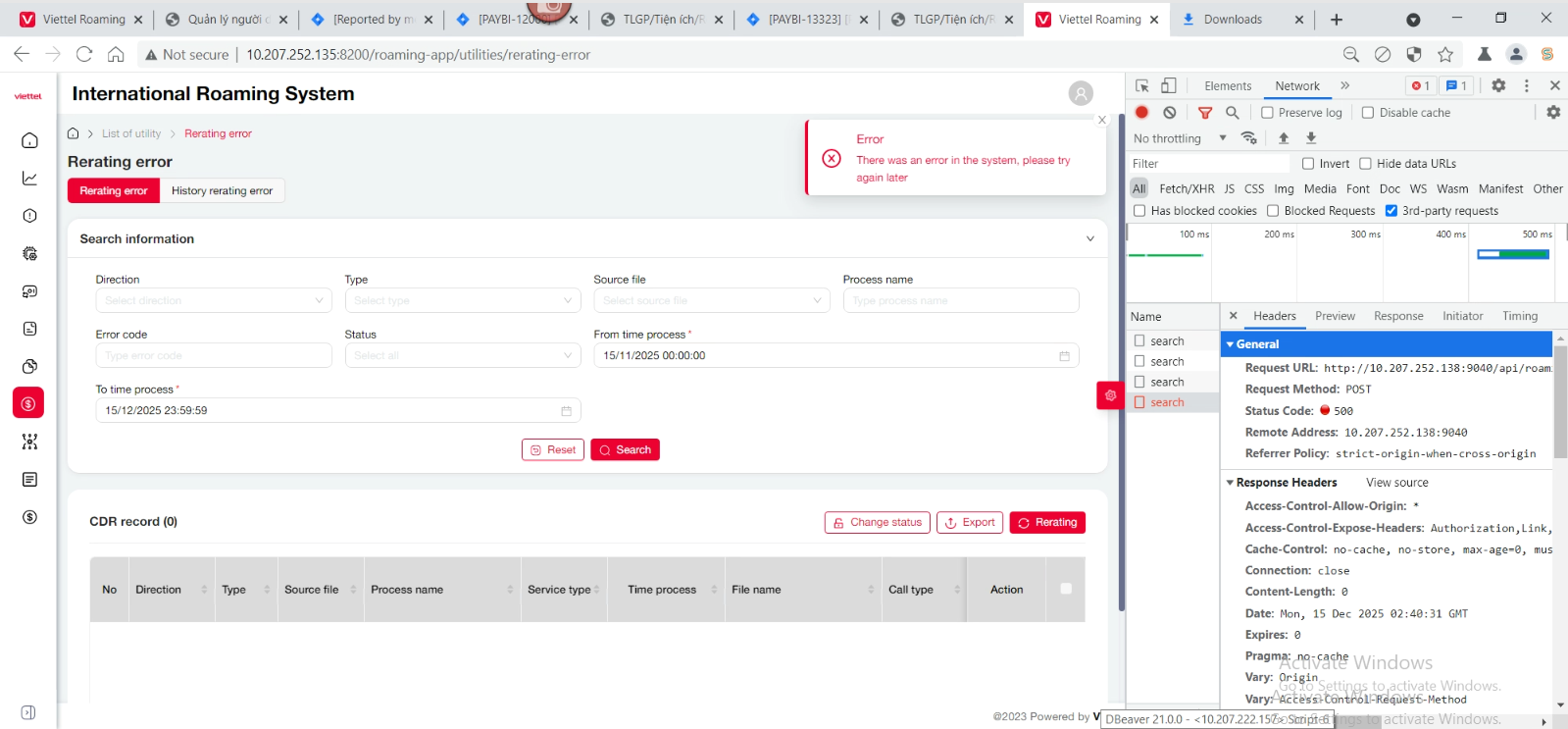
Task: Collapse the Search information panel
Action: coord(1089,238)
